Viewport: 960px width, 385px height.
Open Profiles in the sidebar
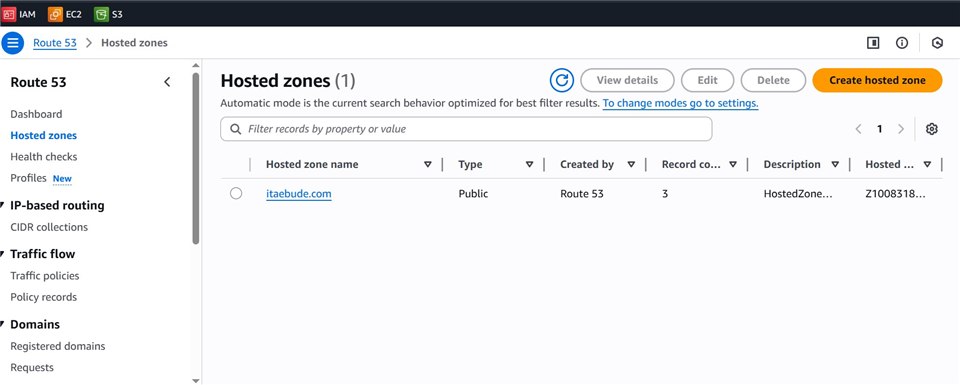[28, 178]
